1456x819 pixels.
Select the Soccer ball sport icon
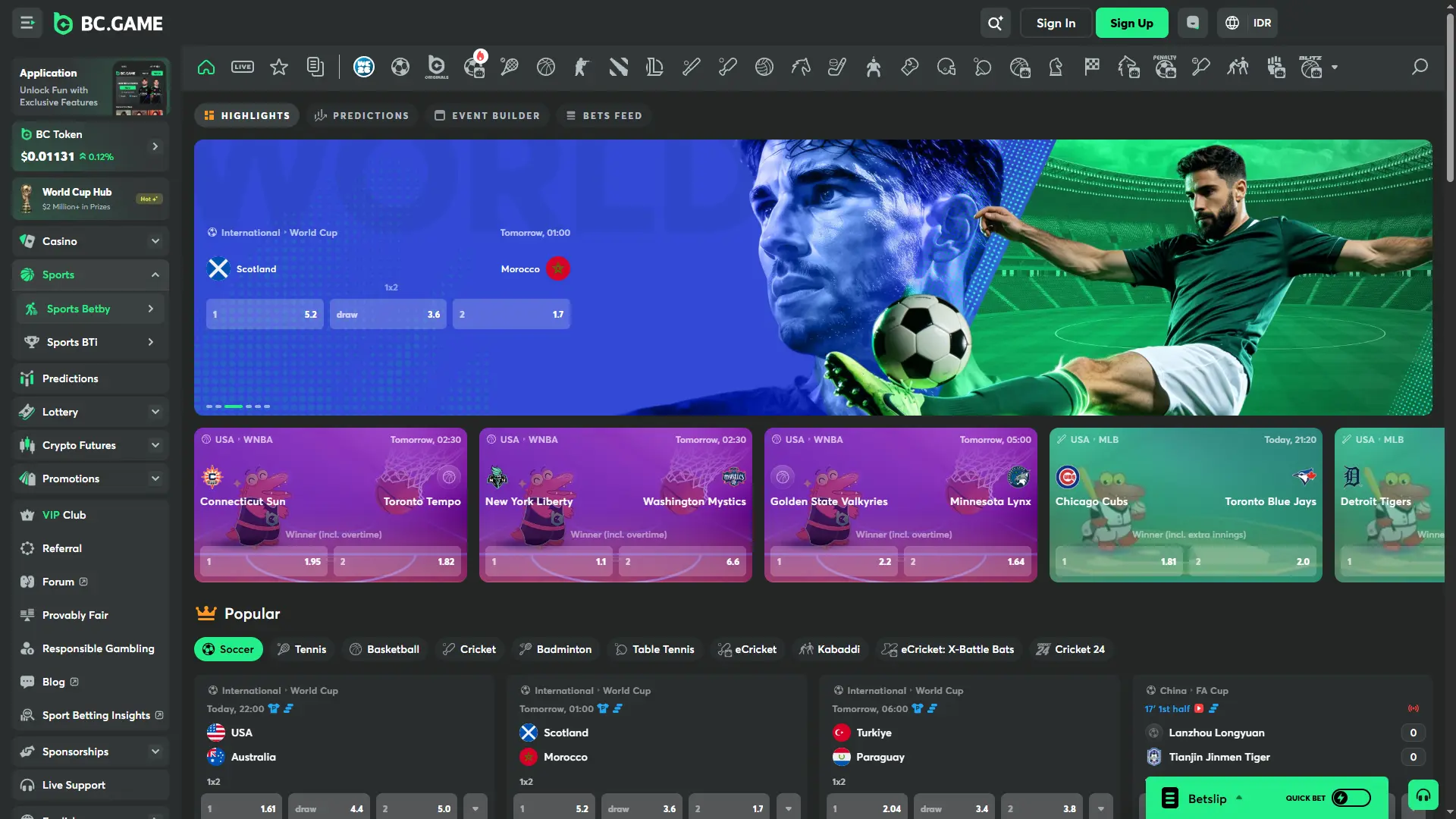tap(400, 67)
